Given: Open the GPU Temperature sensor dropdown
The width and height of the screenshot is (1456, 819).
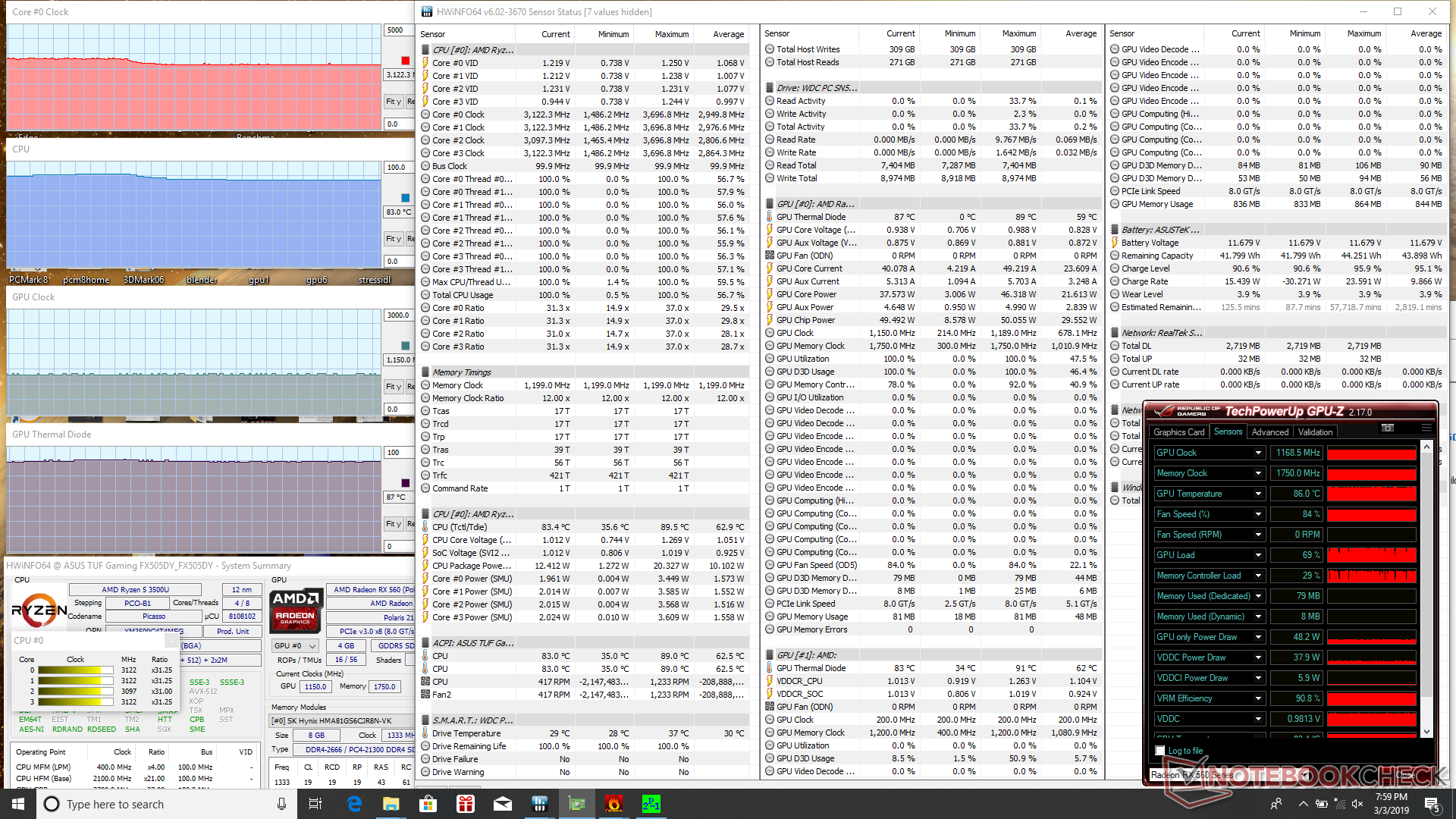Looking at the screenshot, I should (x=1258, y=494).
